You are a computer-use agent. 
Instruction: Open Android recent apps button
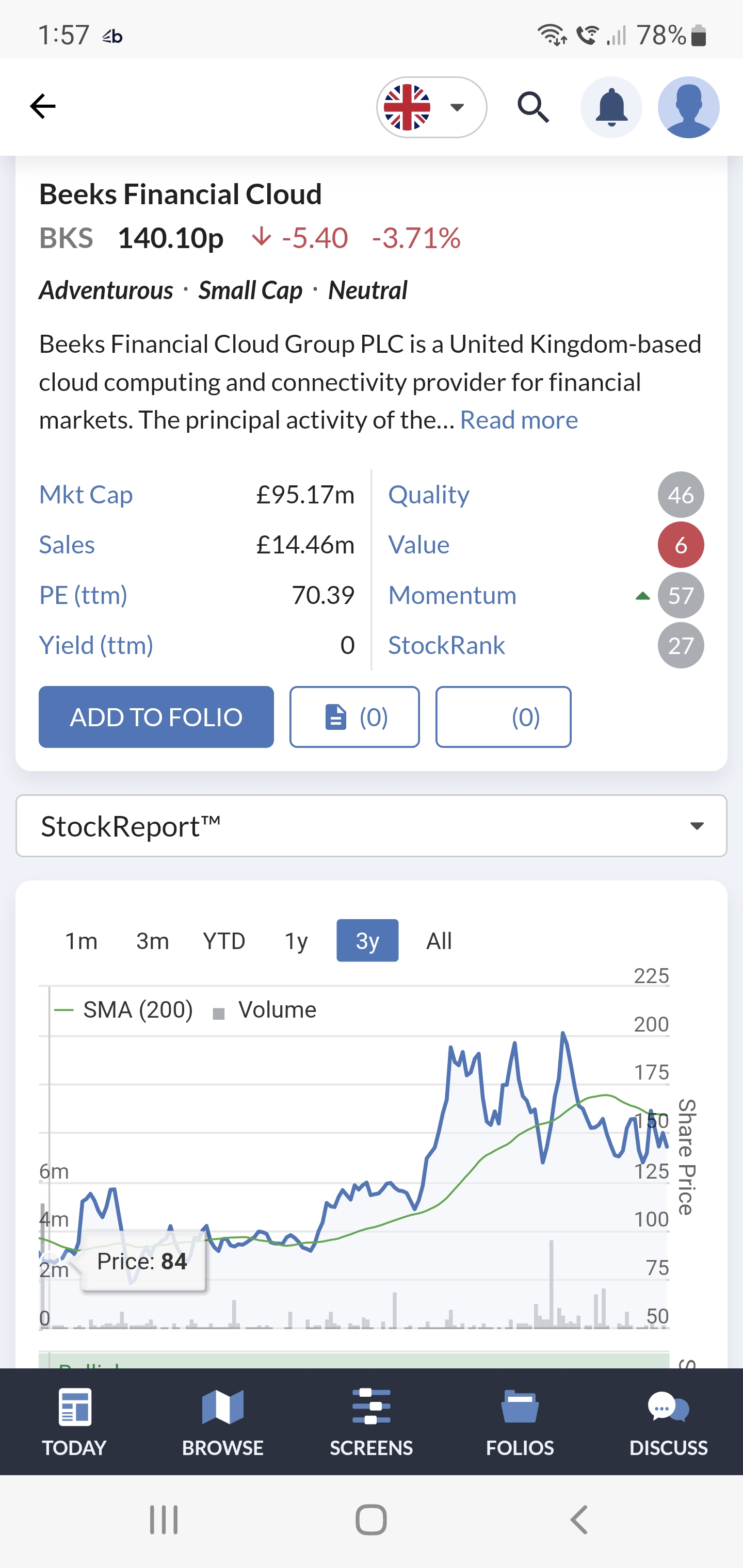click(164, 1520)
